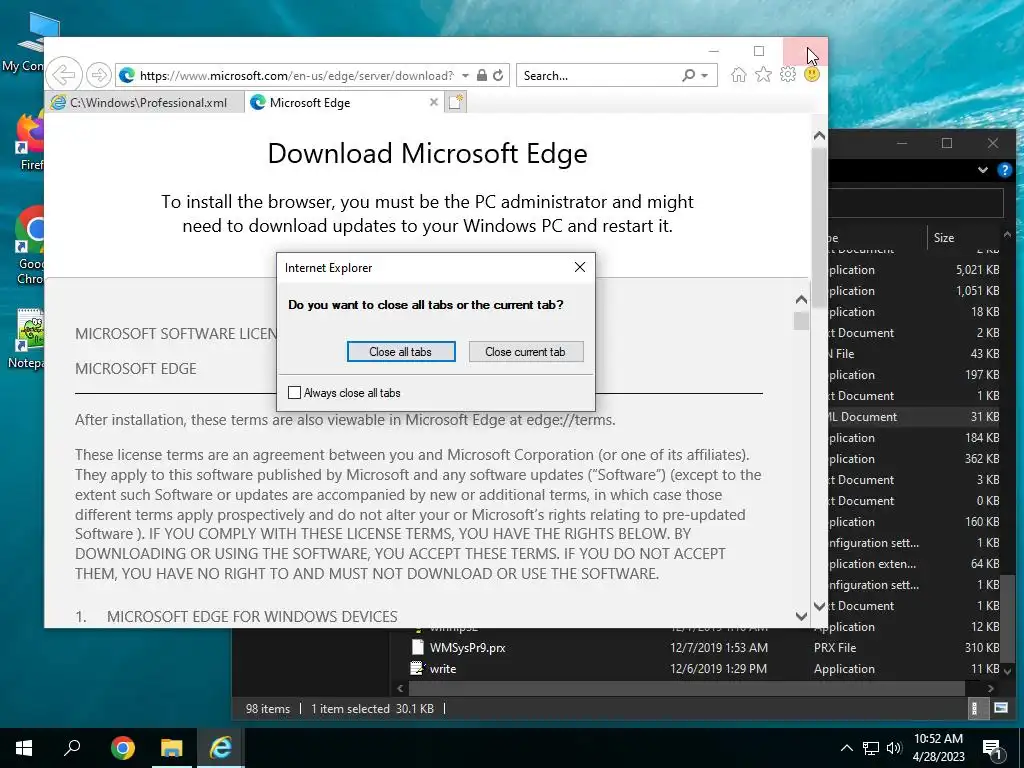Screen dimensions: 1024x768
Task: Open taskbar search magnifier
Action: pos(72,748)
